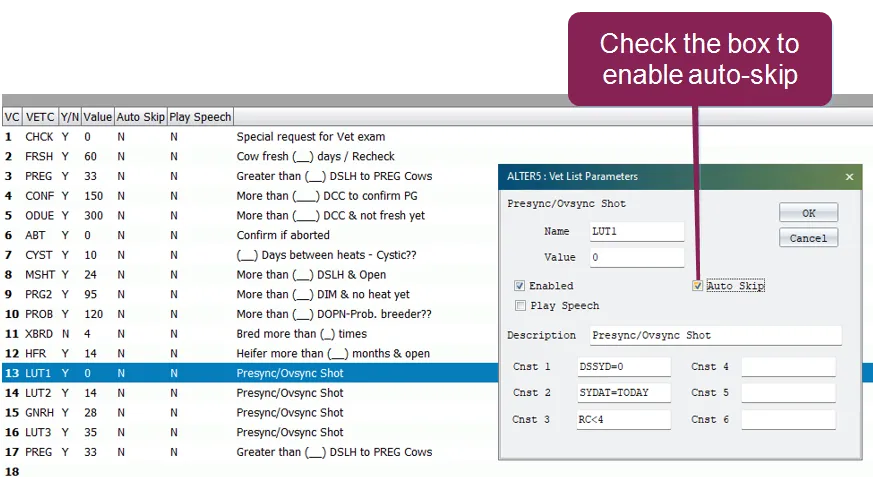Close the ALTER5 dialog window
The width and height of the screenshot is (873, 477).
pyautogui.click(x=849, y=177)
